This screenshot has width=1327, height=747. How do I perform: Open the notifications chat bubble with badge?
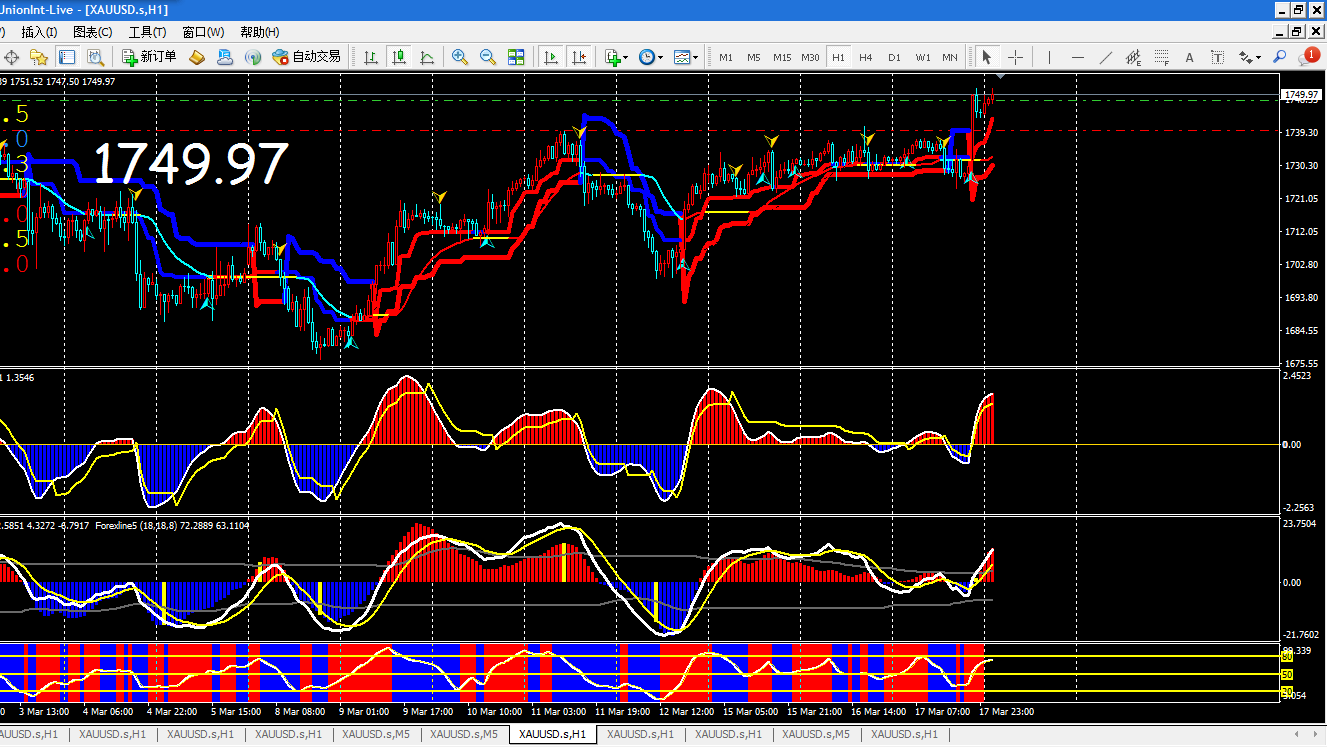click(x=1307, y=56)
